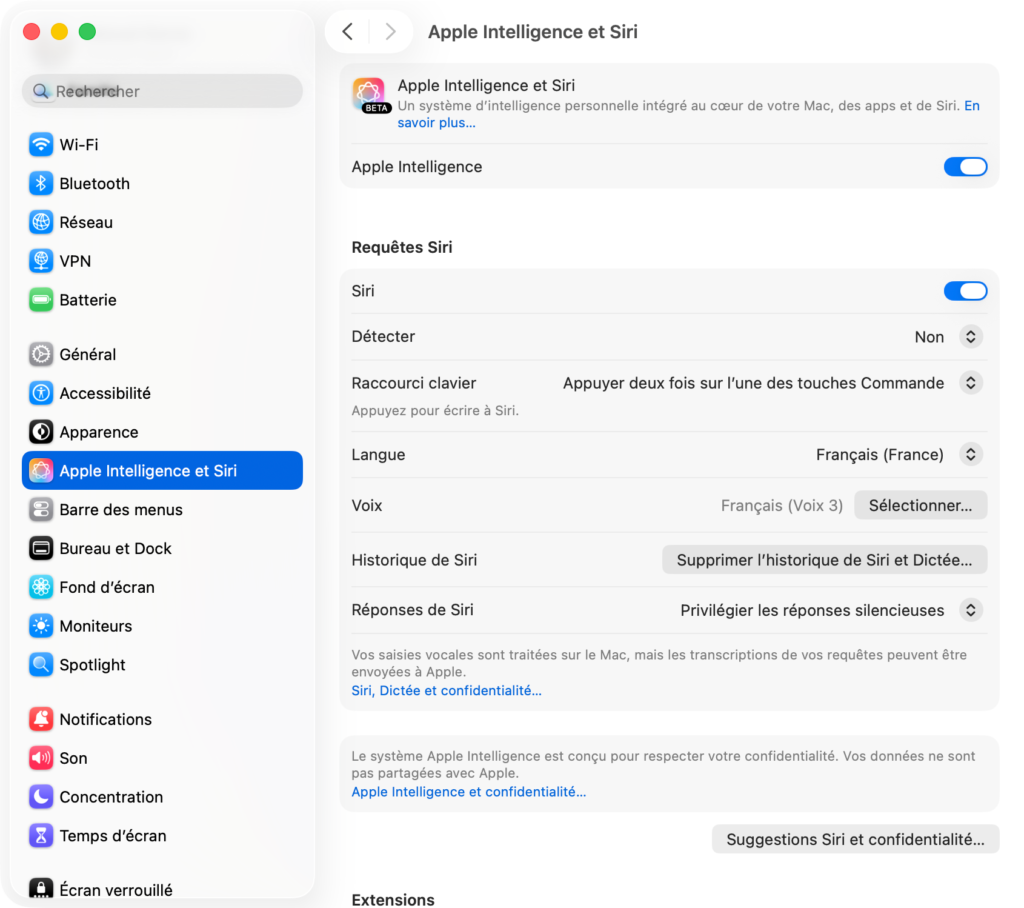The width and height of the screenshot is (1024, 908).
Task: Disable the Apple Intelligence toggle
Action: [x=965, y=167]
